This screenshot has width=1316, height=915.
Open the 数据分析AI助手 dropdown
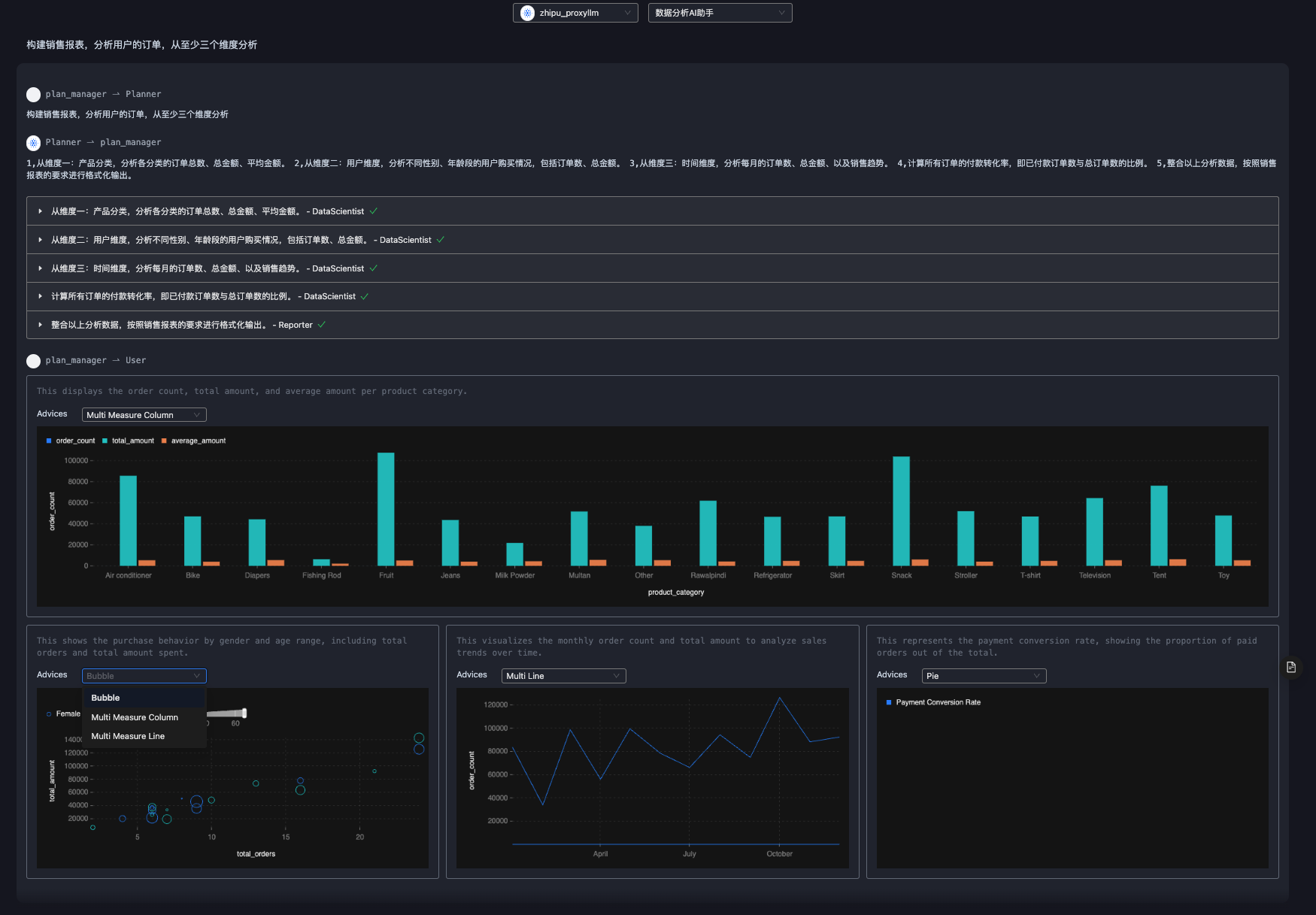[720, 13]
